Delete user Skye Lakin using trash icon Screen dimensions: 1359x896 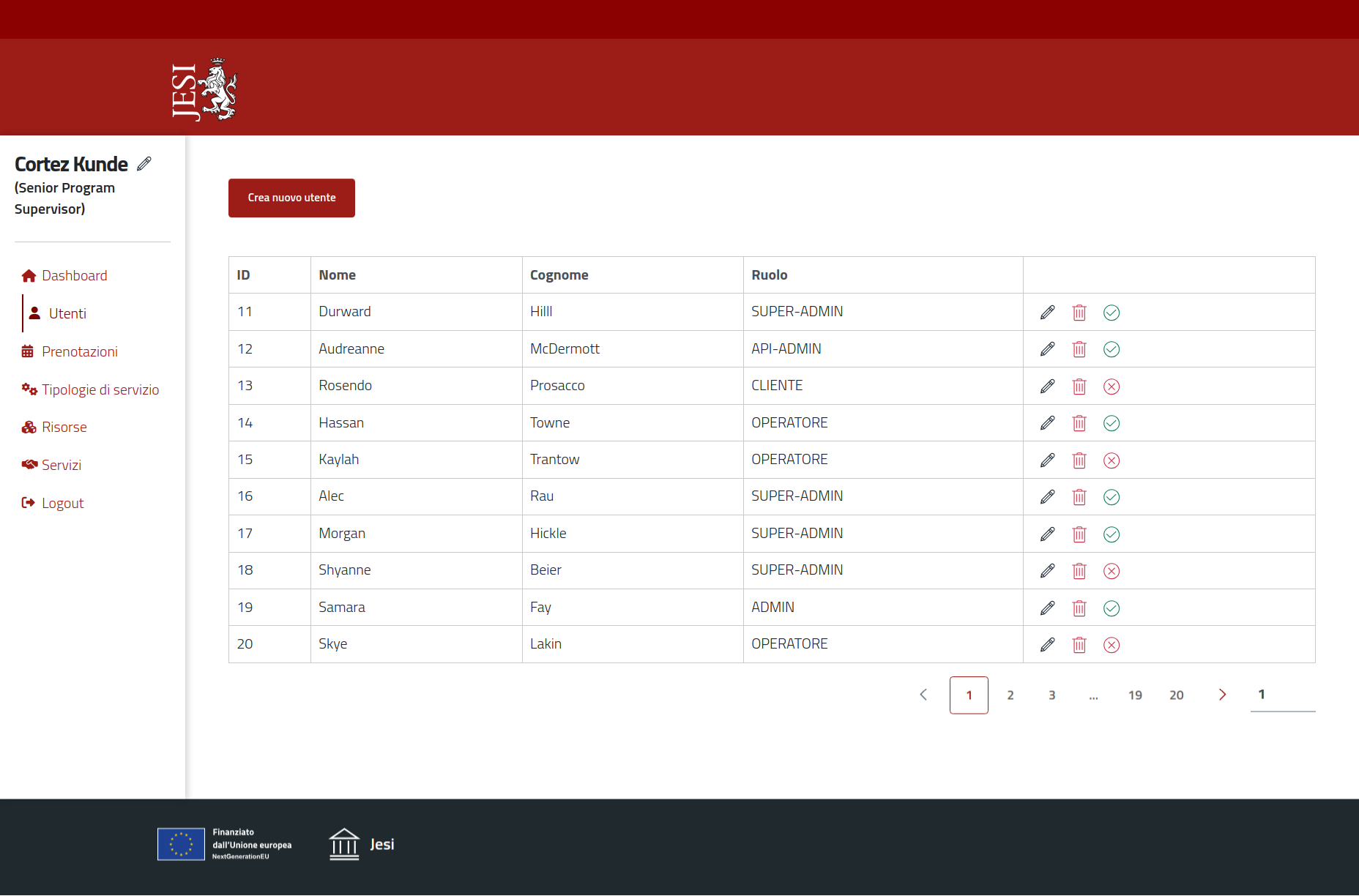pos(1079,645)
